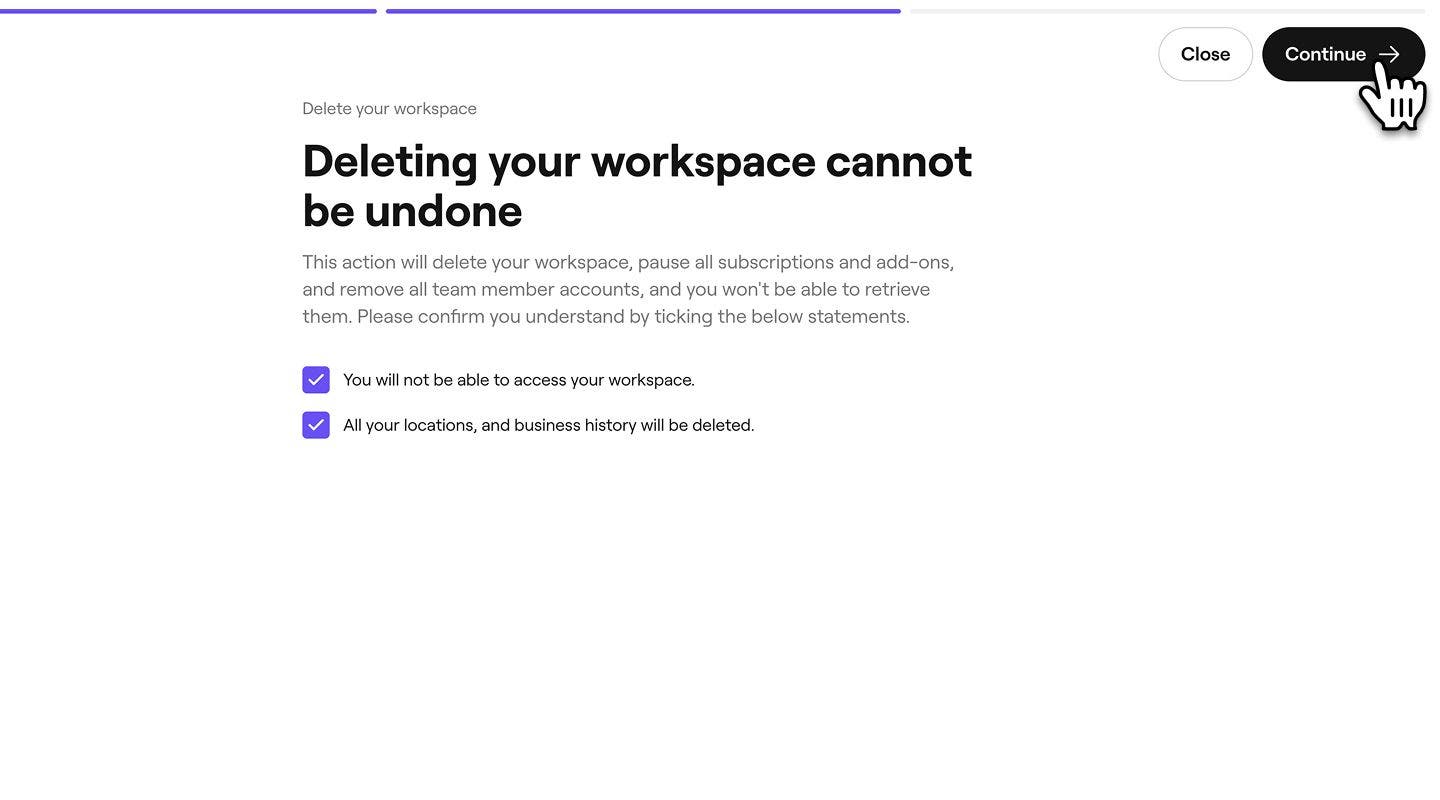Image resolution: width=1440 pixels, height=800 pixels.
Task: Click the word "workspace" in the bold heading
Action: [703, 161]
